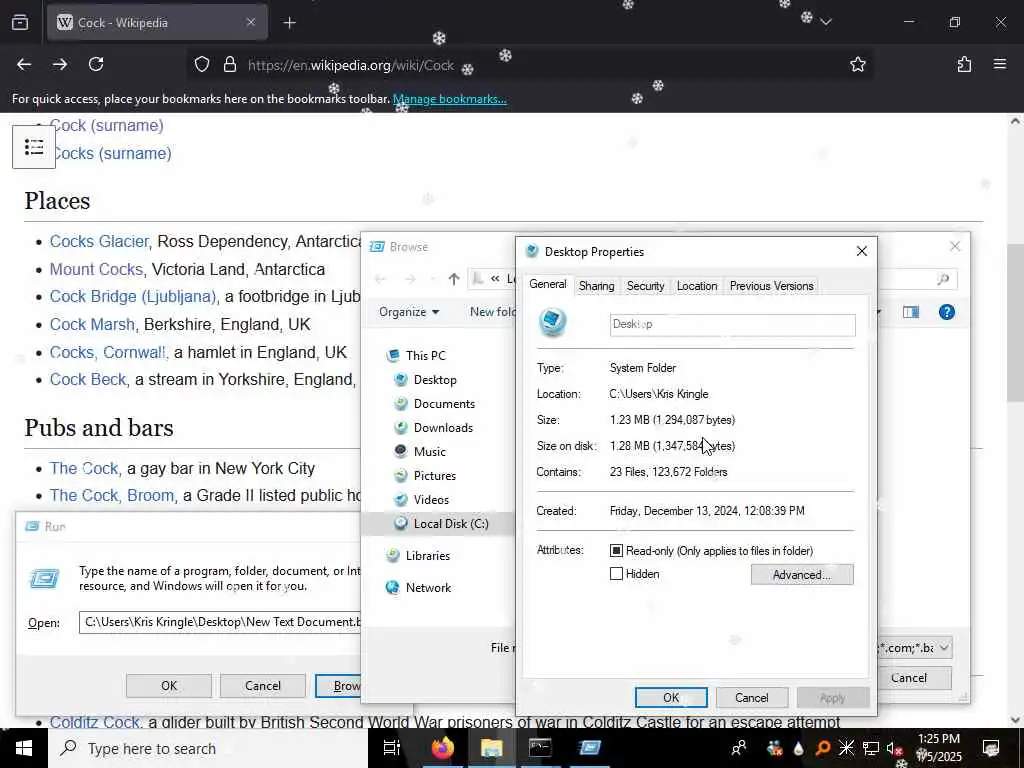Enable the Hidden attribute checkbox
The width and height of the screenshot is (1024, 768).
(616, 574)
